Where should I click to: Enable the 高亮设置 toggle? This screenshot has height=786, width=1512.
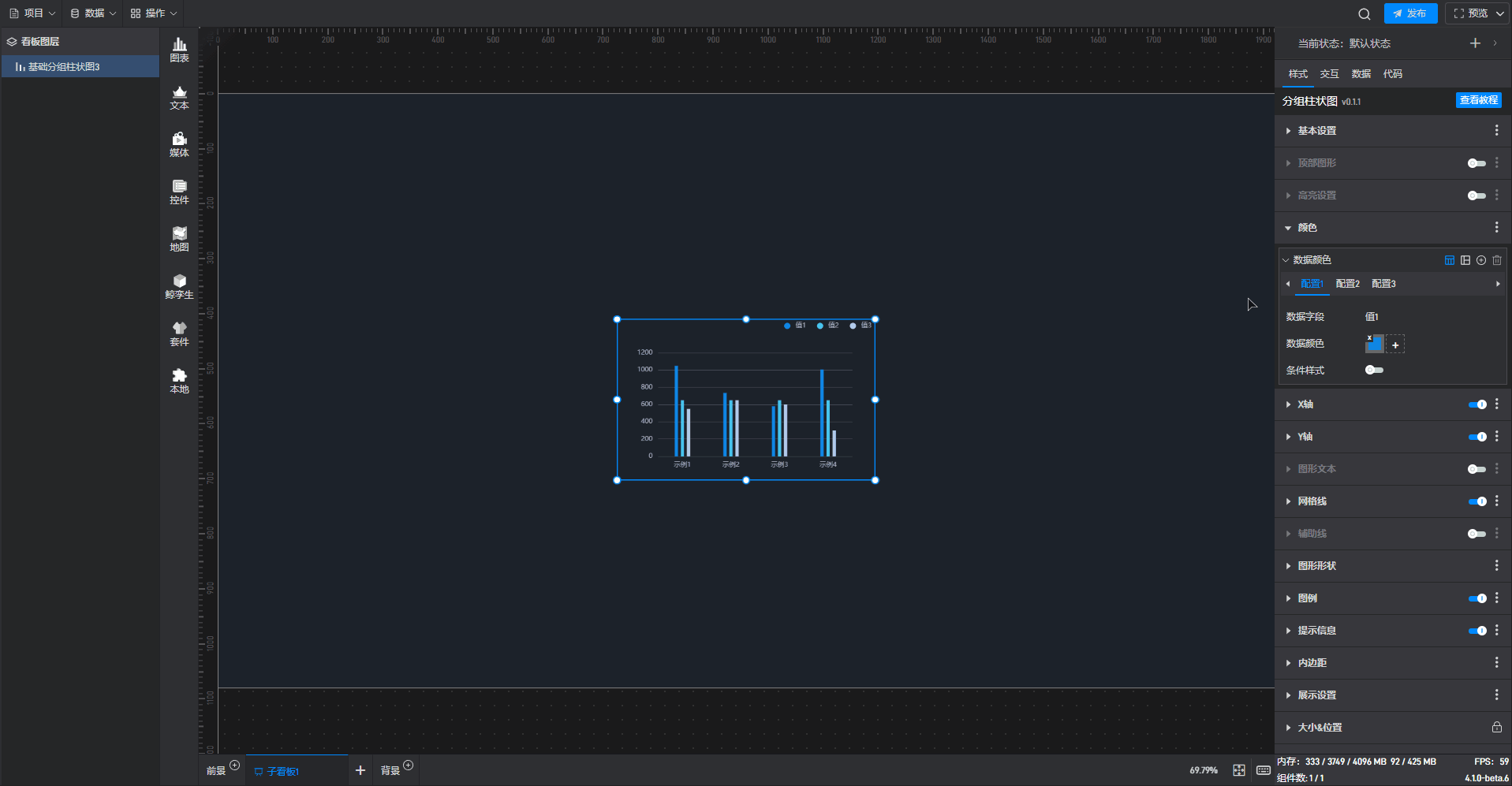pyautogui.click(x=1477, y=196)
